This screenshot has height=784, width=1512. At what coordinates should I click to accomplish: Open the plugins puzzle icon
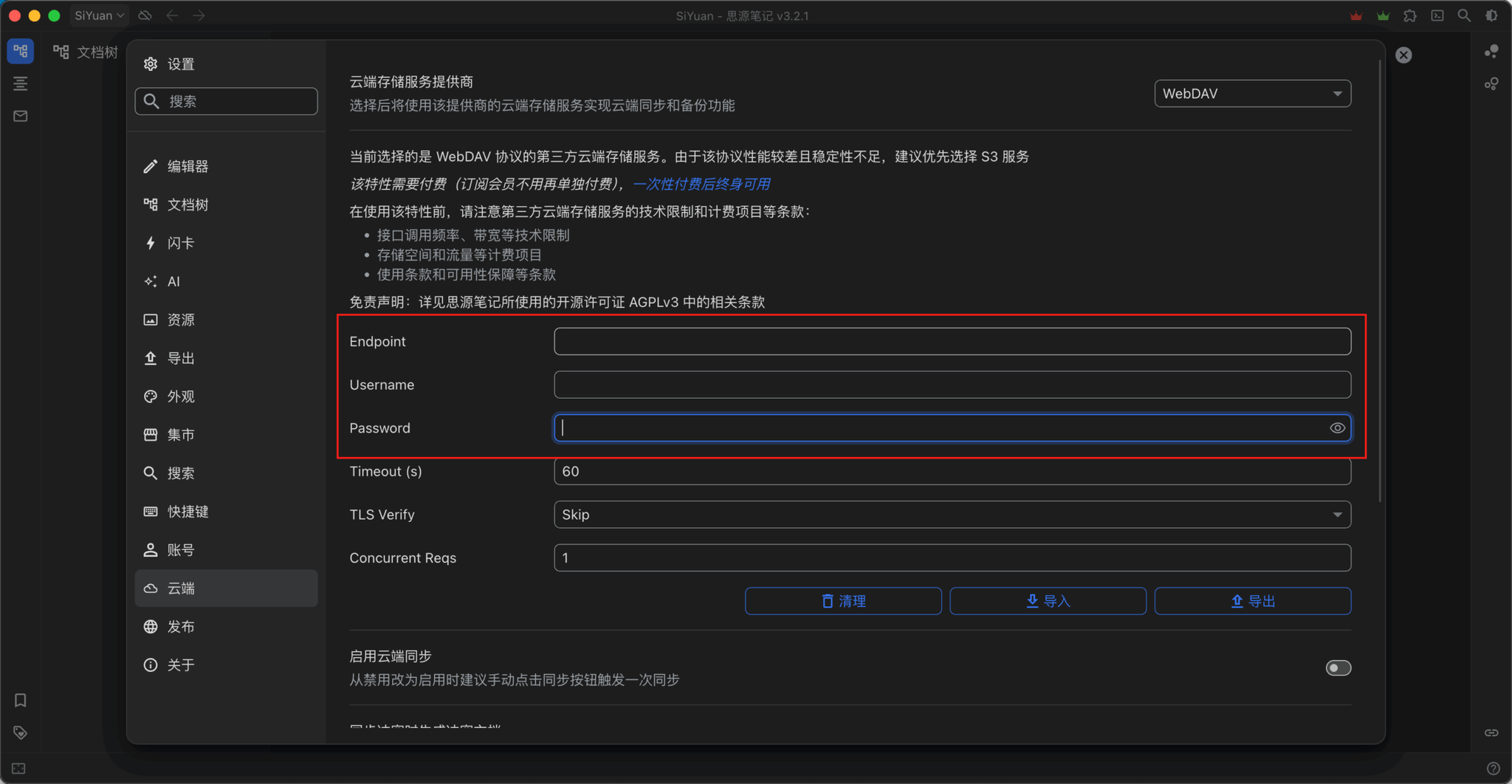1410,16
